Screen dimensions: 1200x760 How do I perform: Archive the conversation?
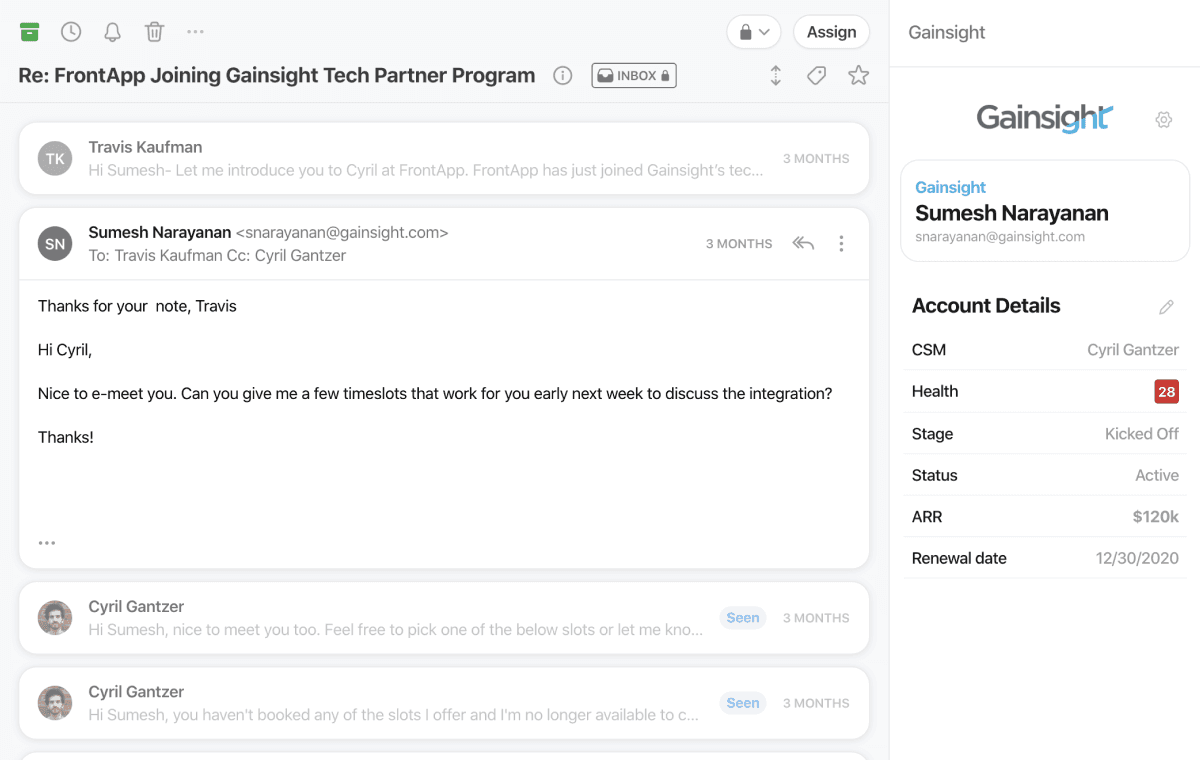(29, 31)
